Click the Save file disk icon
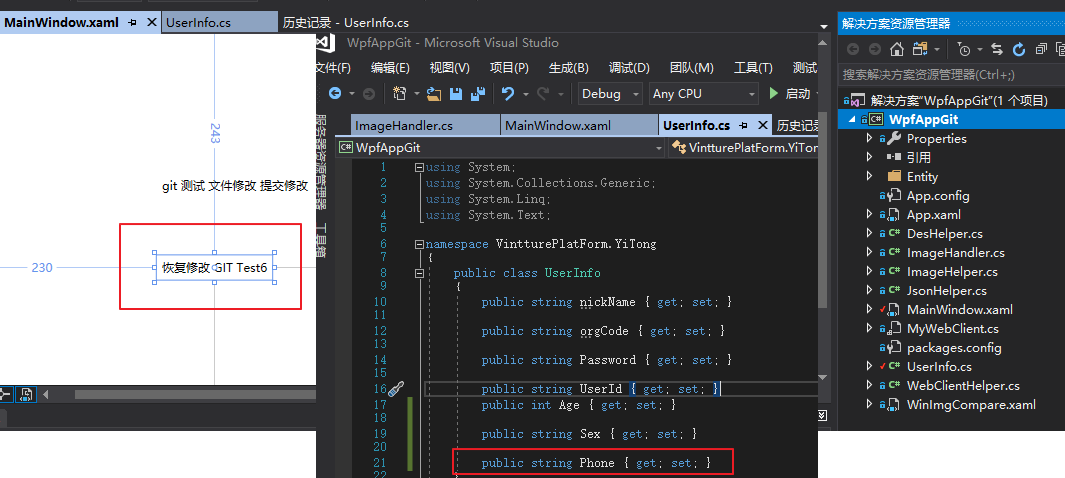1065x478 pixels. click(x=457, y=94)
